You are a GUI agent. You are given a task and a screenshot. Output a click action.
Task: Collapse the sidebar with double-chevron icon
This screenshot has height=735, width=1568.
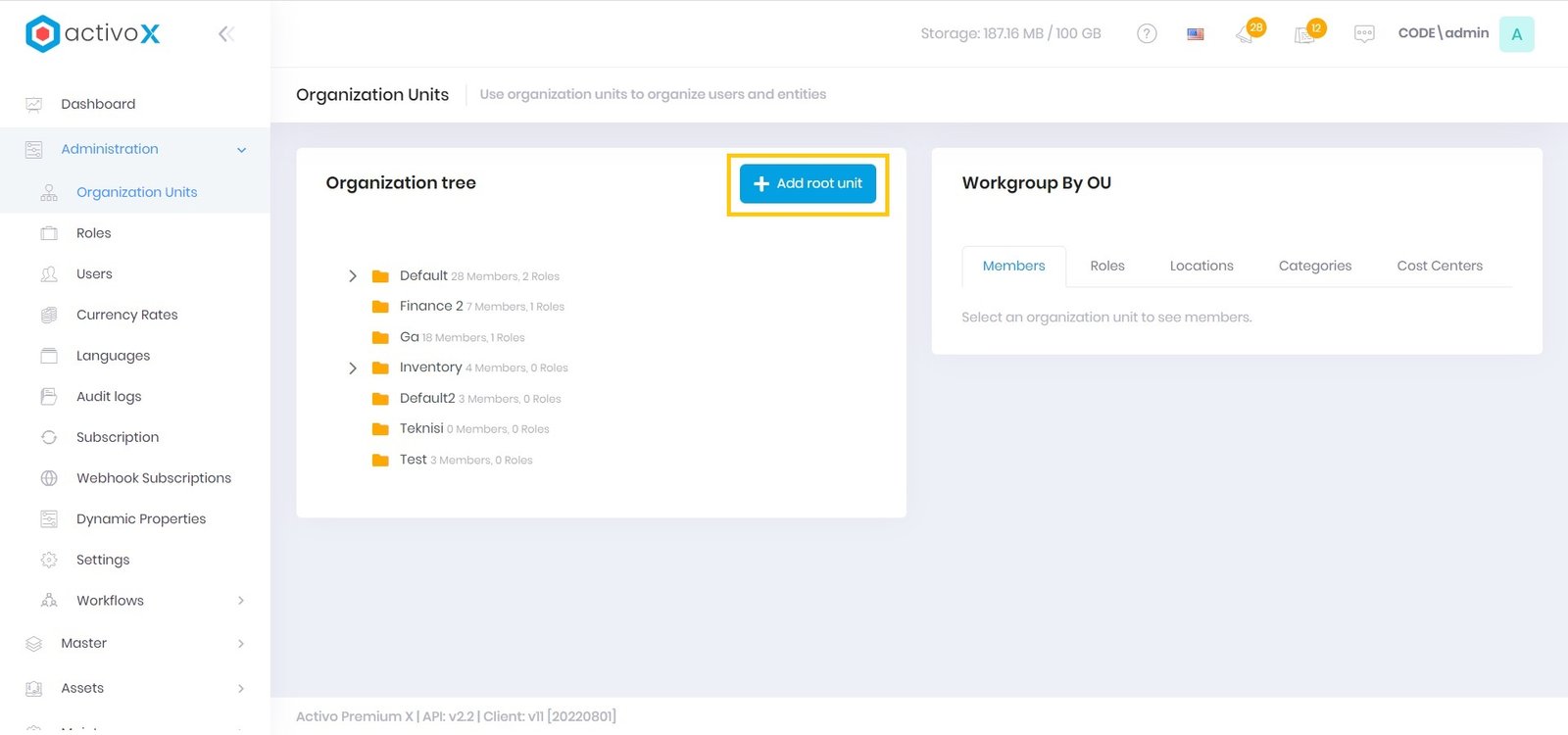pyautogui.click(x=226, y=34)
